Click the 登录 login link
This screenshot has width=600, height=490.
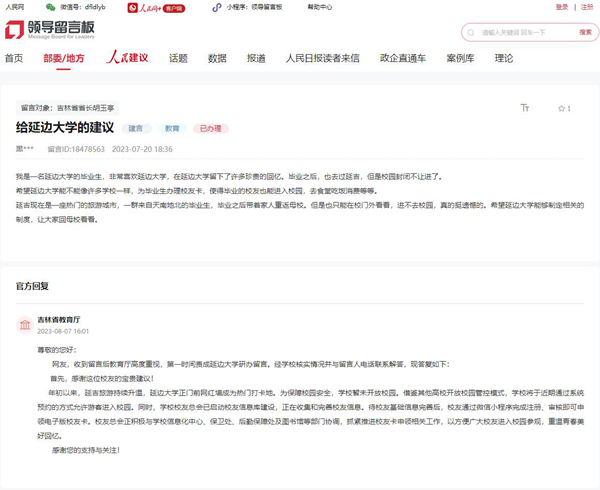pyautogui.click(x=562, y=7)
